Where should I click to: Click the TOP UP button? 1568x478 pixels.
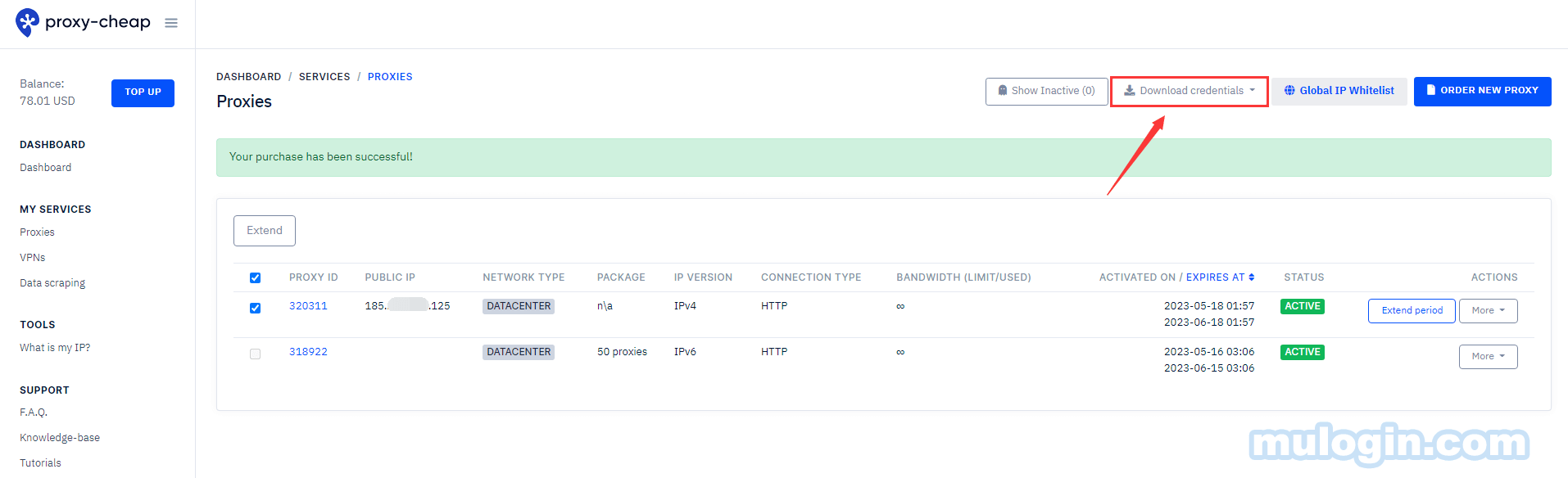(x=142, y=92)
